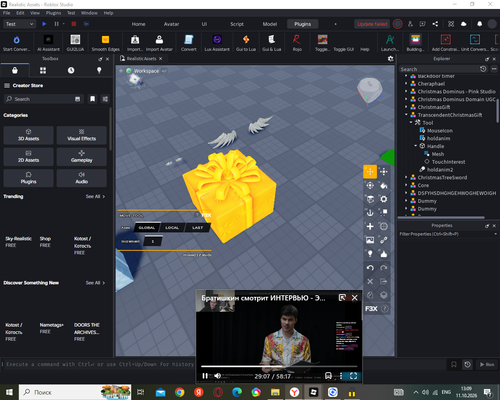The width and height of the screenshot is (500, 400).
Task: Open the Lux Assistant plugin
Action: [x=217, y=43]
